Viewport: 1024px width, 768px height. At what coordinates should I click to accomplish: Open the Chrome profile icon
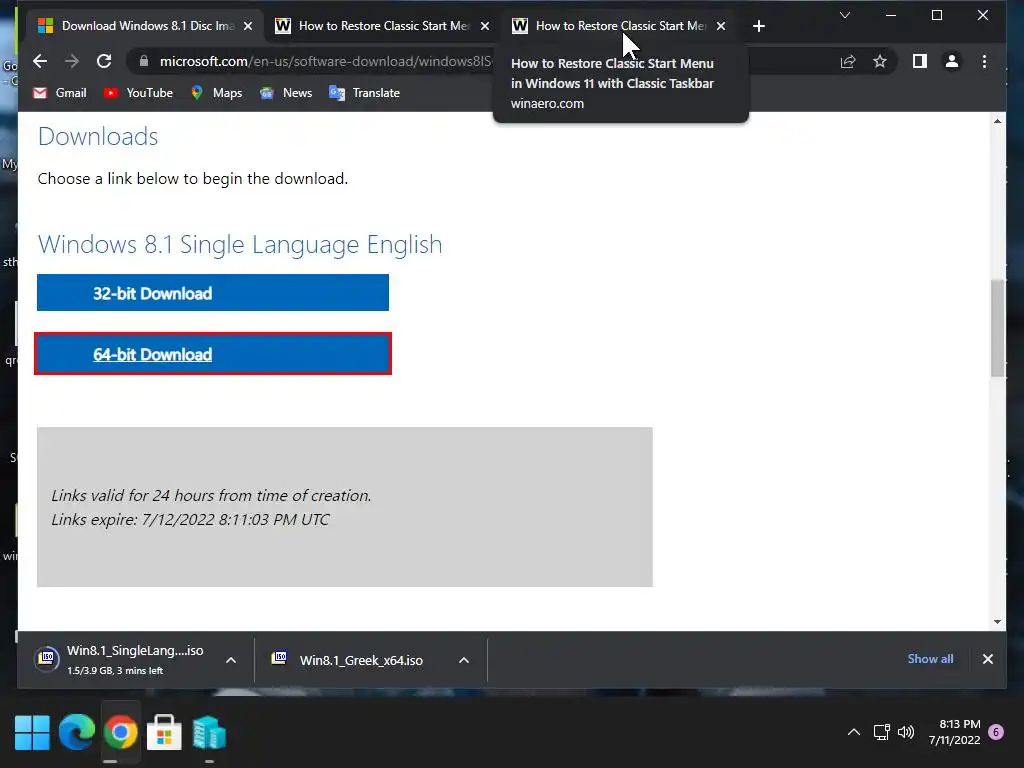952,61
